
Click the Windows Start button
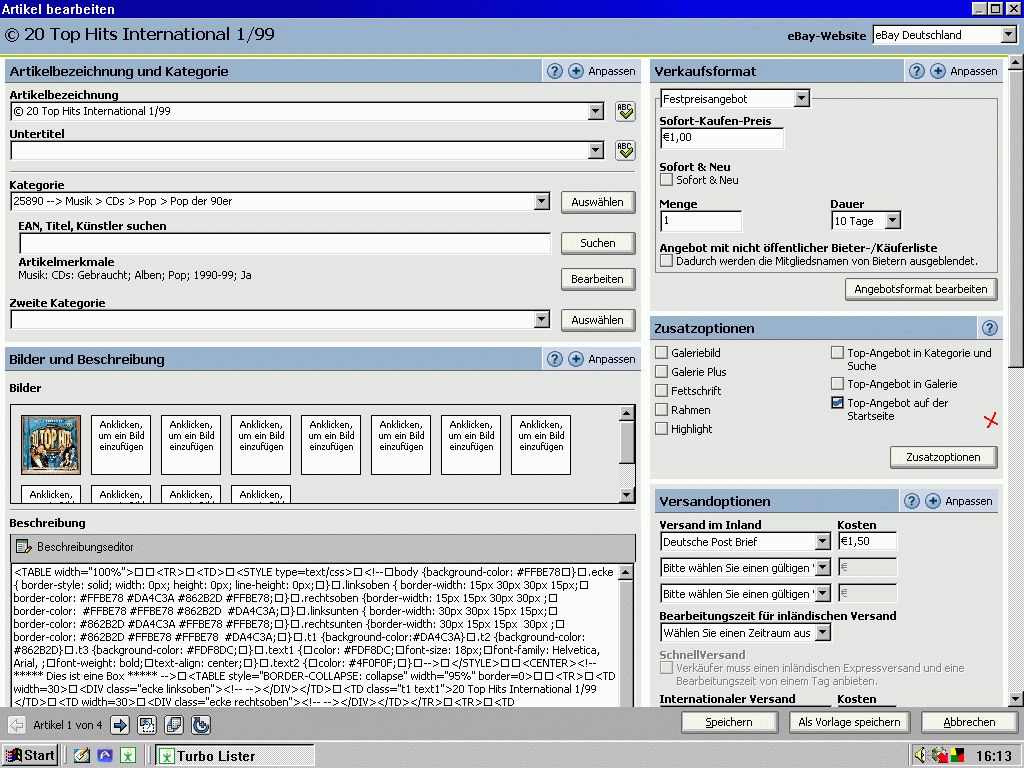point(29,756)
